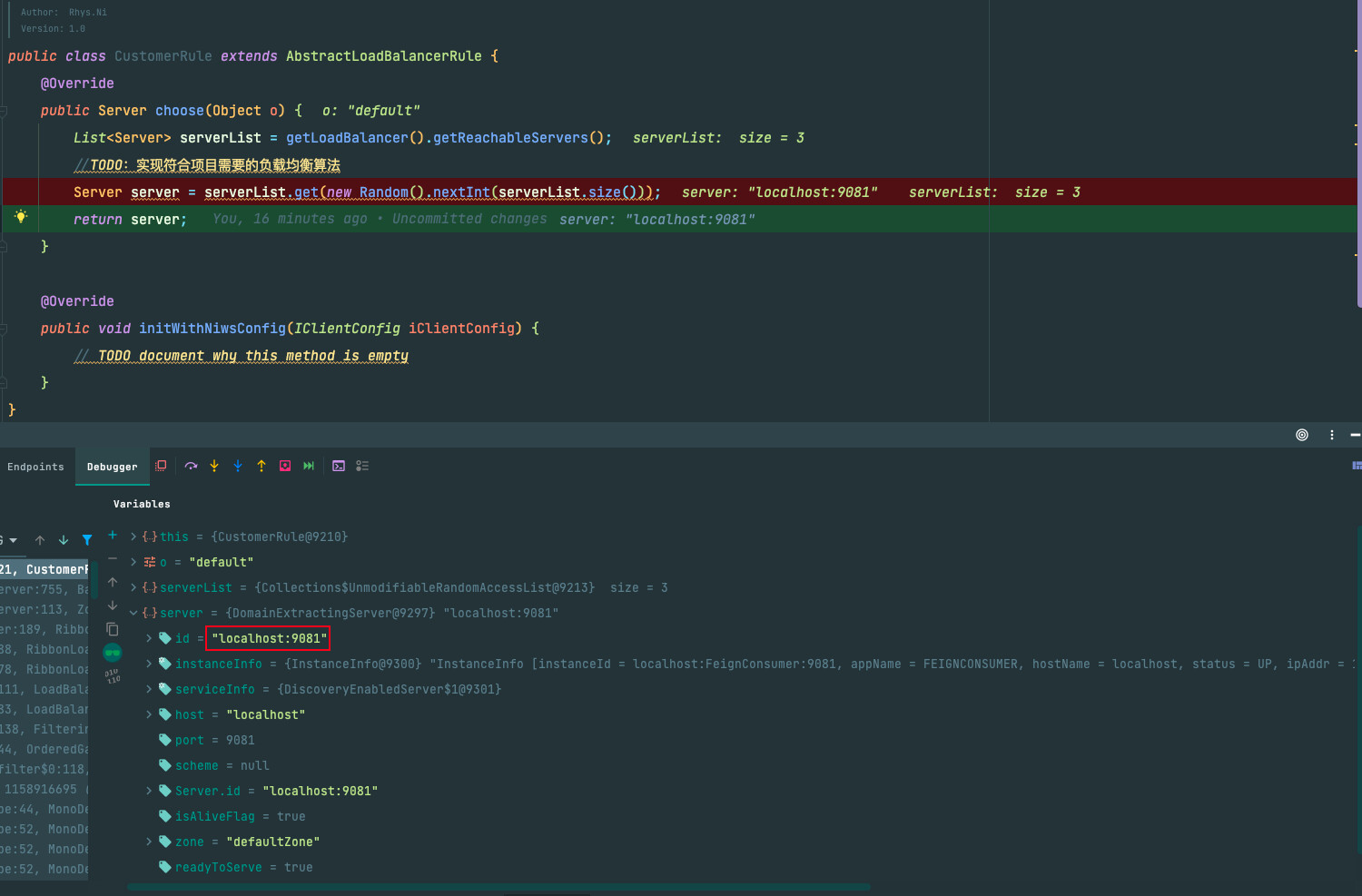The height and width of the screenshot is (896, 1362).
Task: Expand the instanceInfo field node
Action: (x=149, y=664)
